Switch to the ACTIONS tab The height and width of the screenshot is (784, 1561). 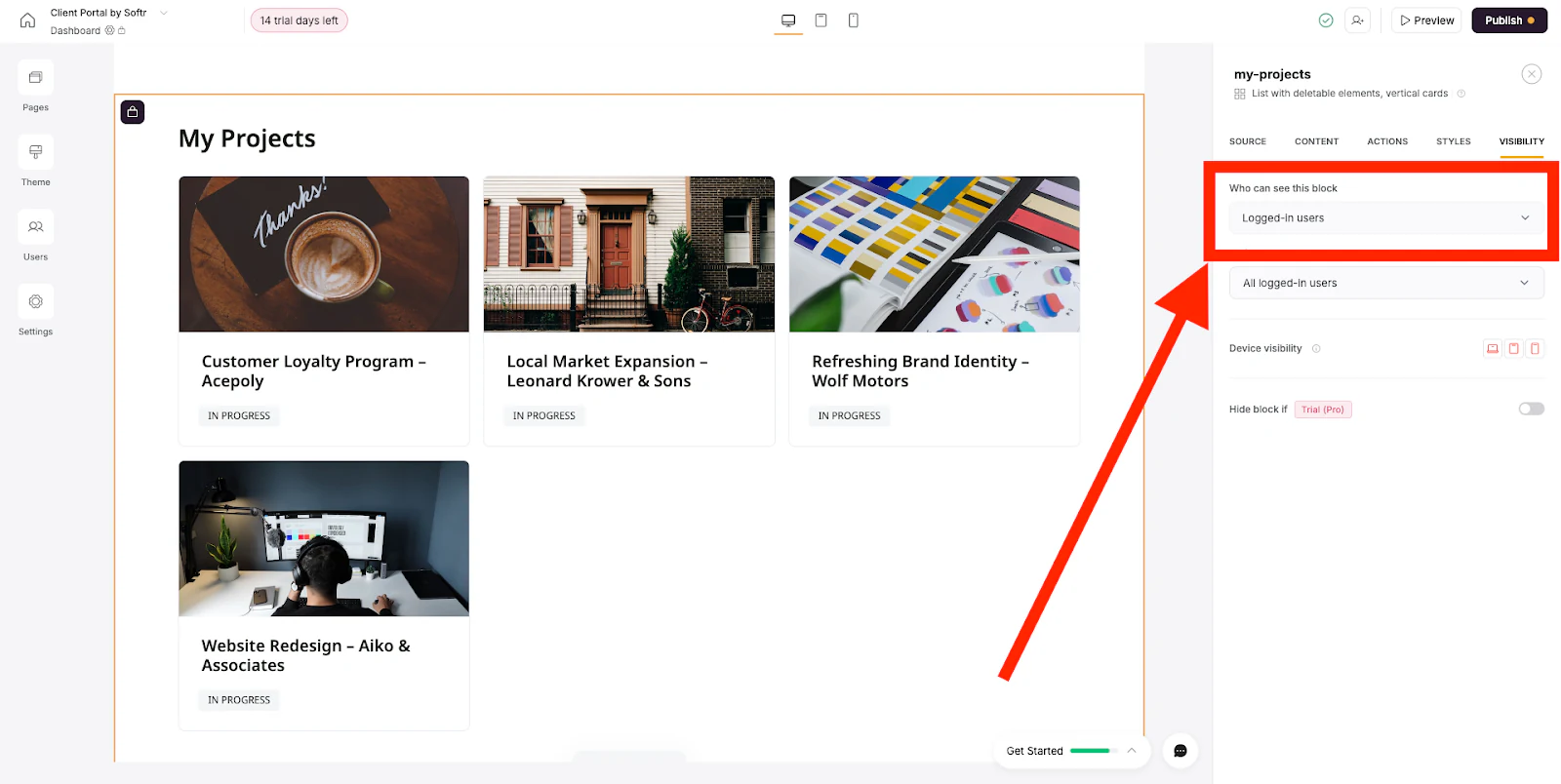(x=1387, y=141)
